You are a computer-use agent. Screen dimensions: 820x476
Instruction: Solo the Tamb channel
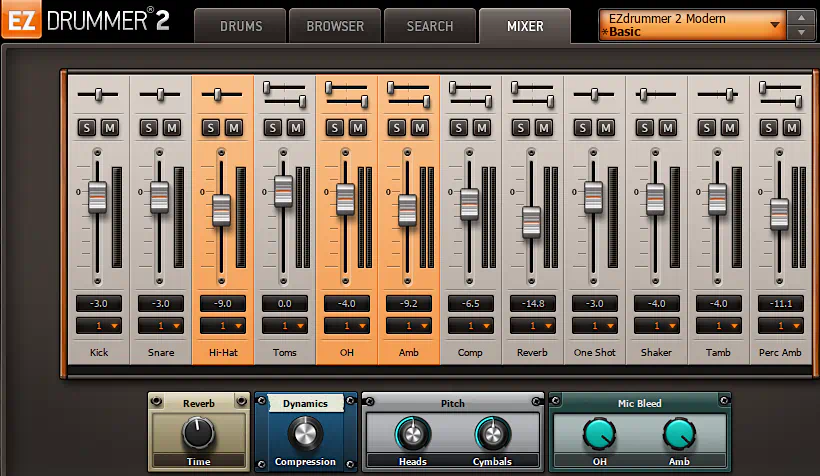coord(707,128)
